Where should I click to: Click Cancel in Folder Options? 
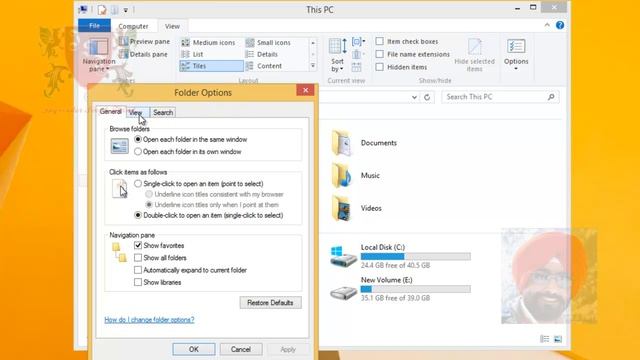(x=241, y=349)
